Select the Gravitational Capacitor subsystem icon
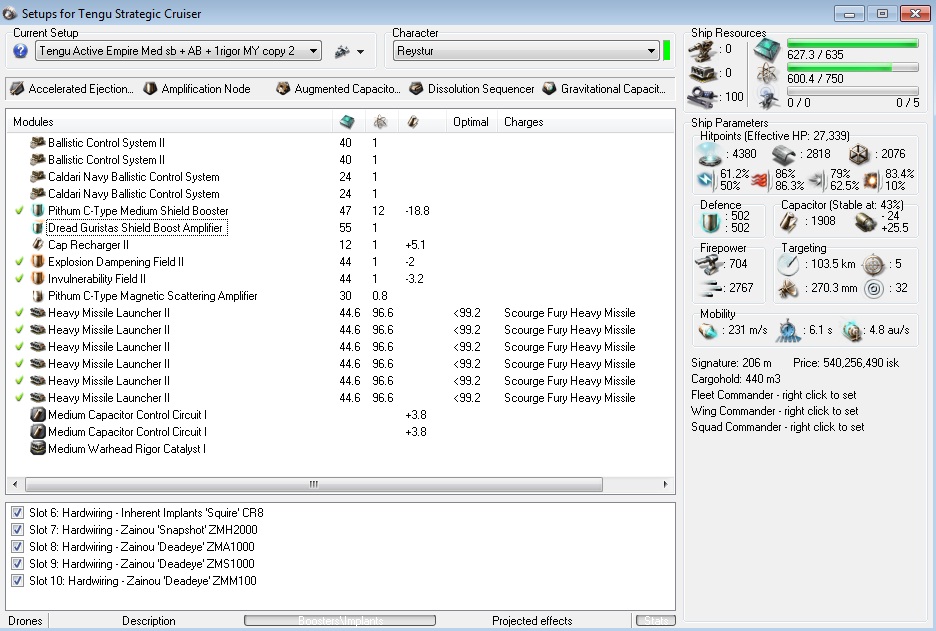The image size is (936, 631). pyautogui.click(x=549, y=89)
